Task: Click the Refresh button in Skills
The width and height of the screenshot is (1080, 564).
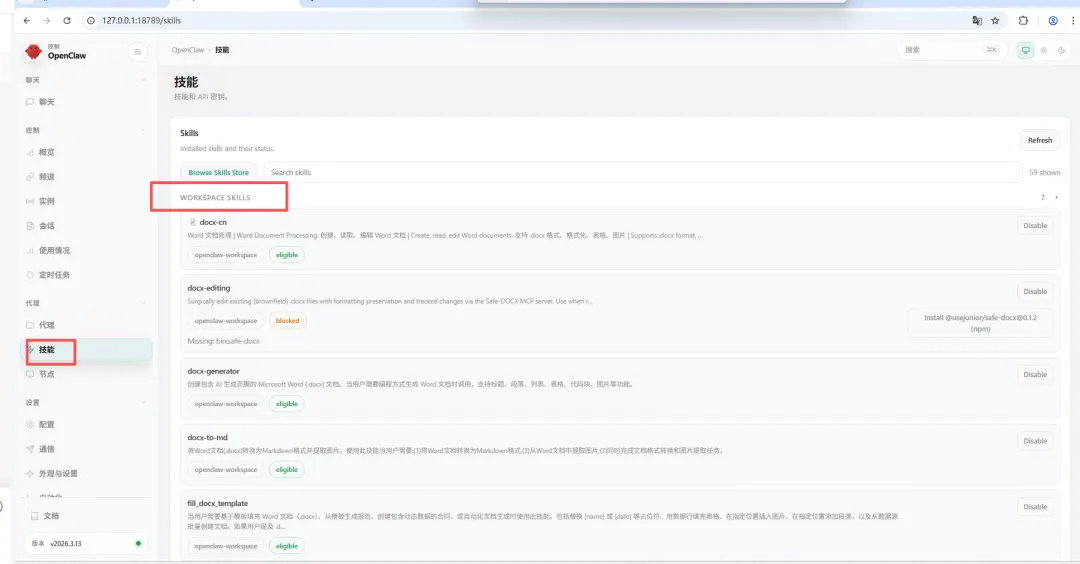Action: tap(1039, 140)
